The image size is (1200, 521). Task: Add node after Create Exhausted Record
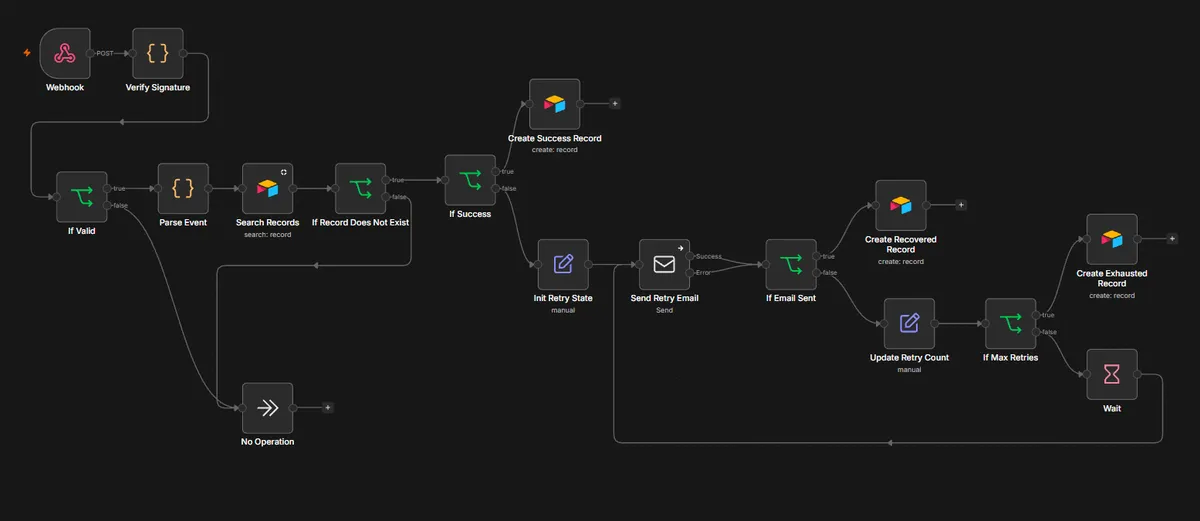(1172, 239)
